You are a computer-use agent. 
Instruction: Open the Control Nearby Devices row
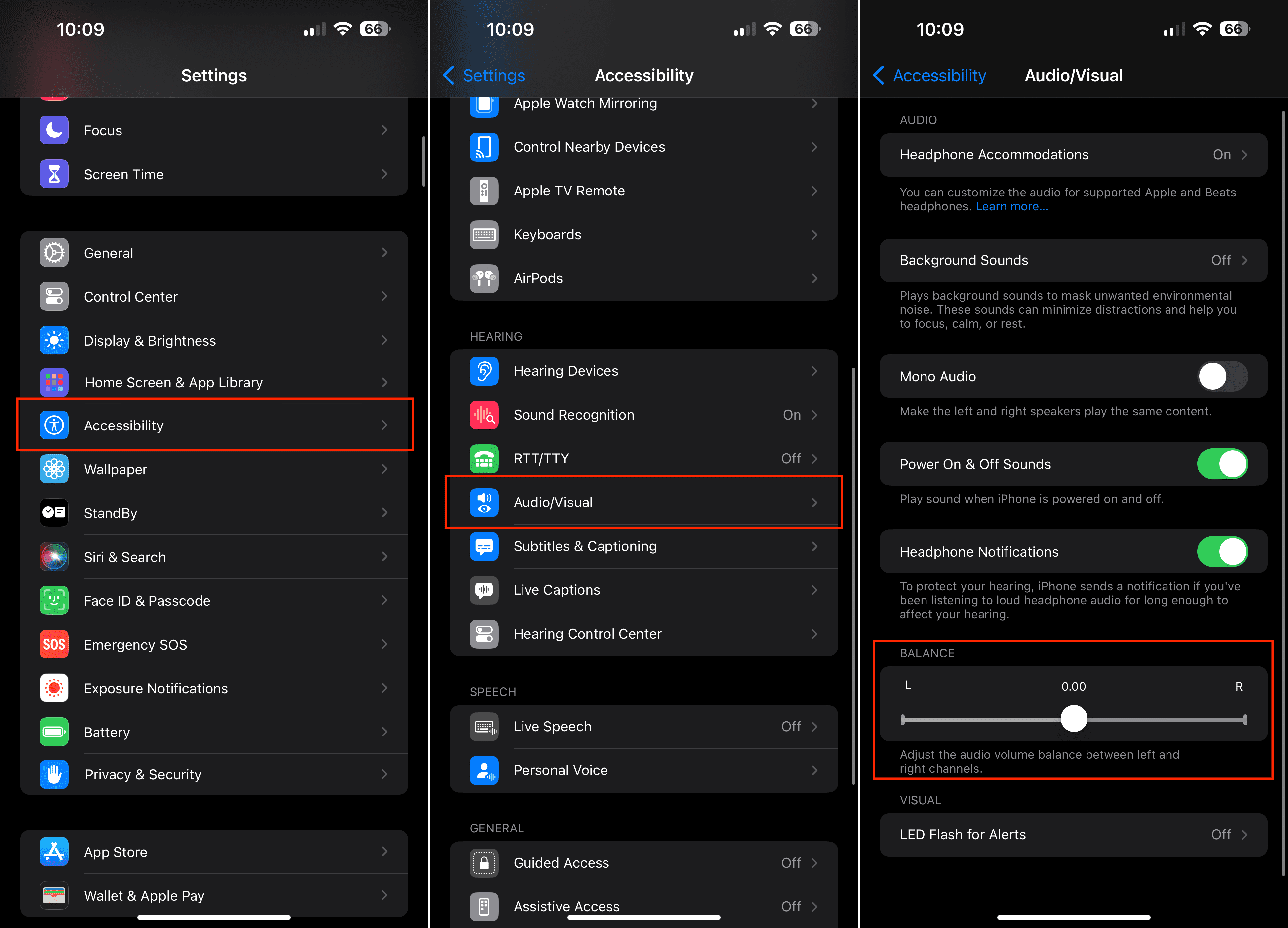coord(643,147)
